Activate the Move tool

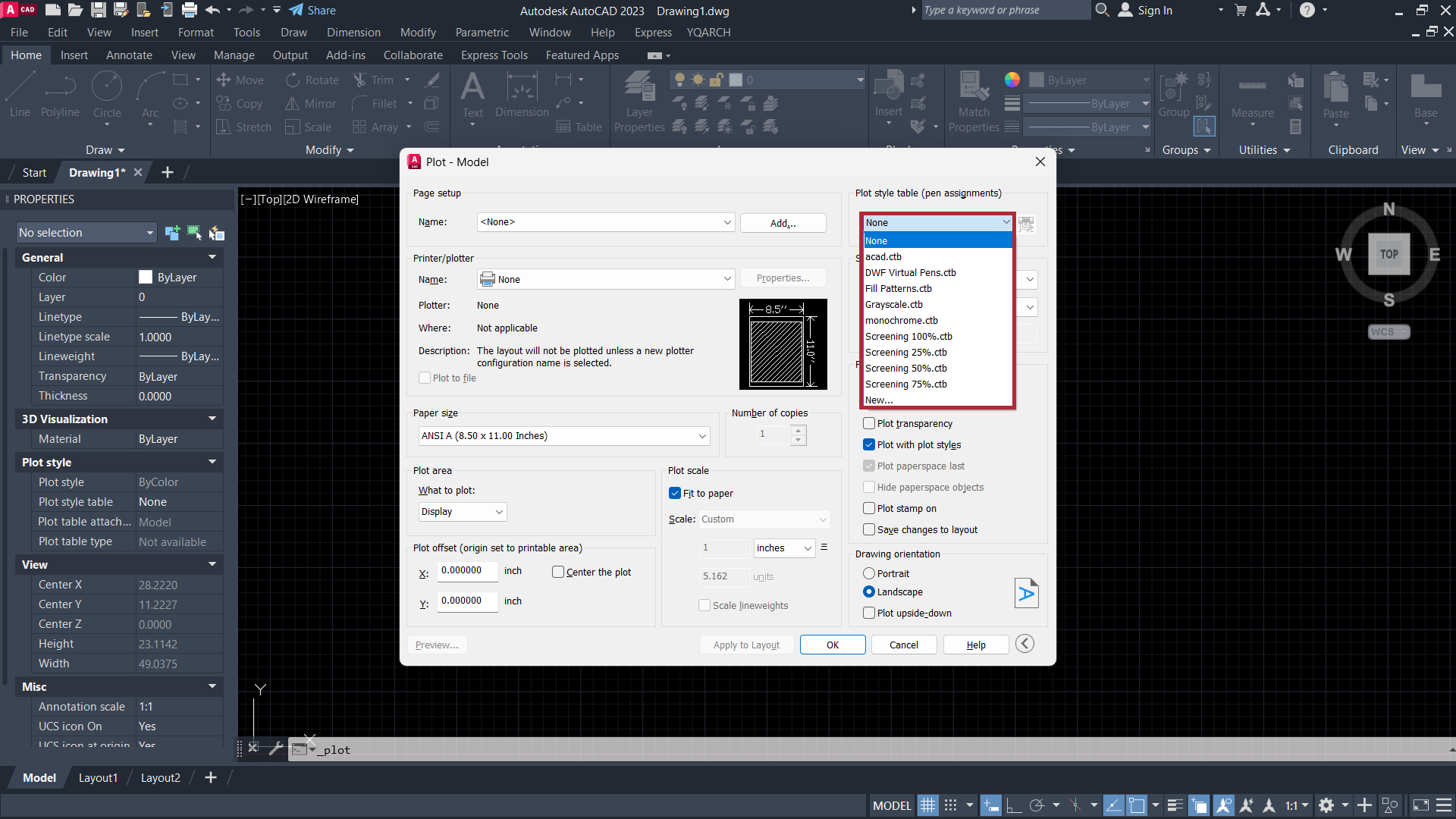[240, 80]
